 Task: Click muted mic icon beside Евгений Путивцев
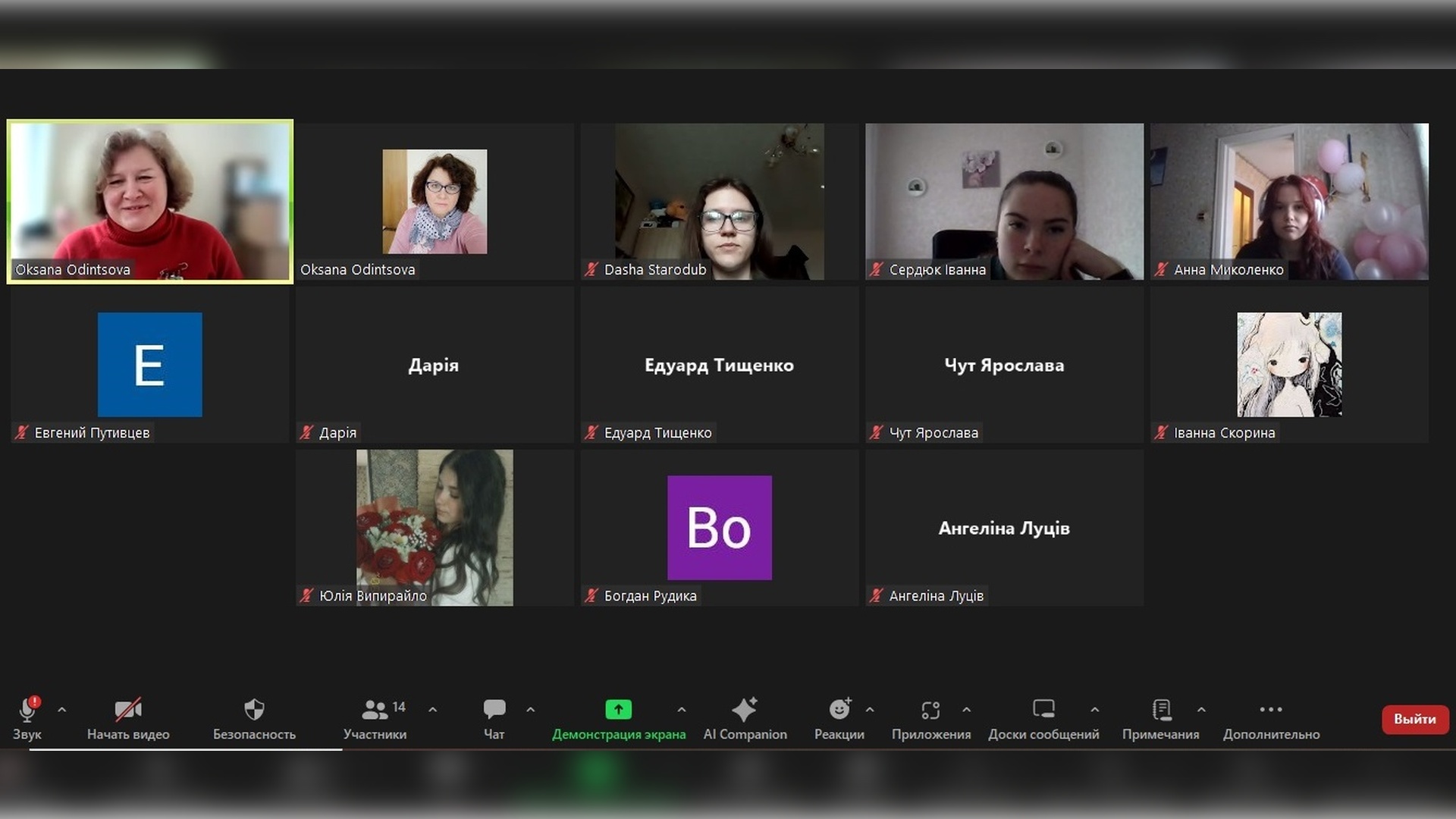(23, 432)
